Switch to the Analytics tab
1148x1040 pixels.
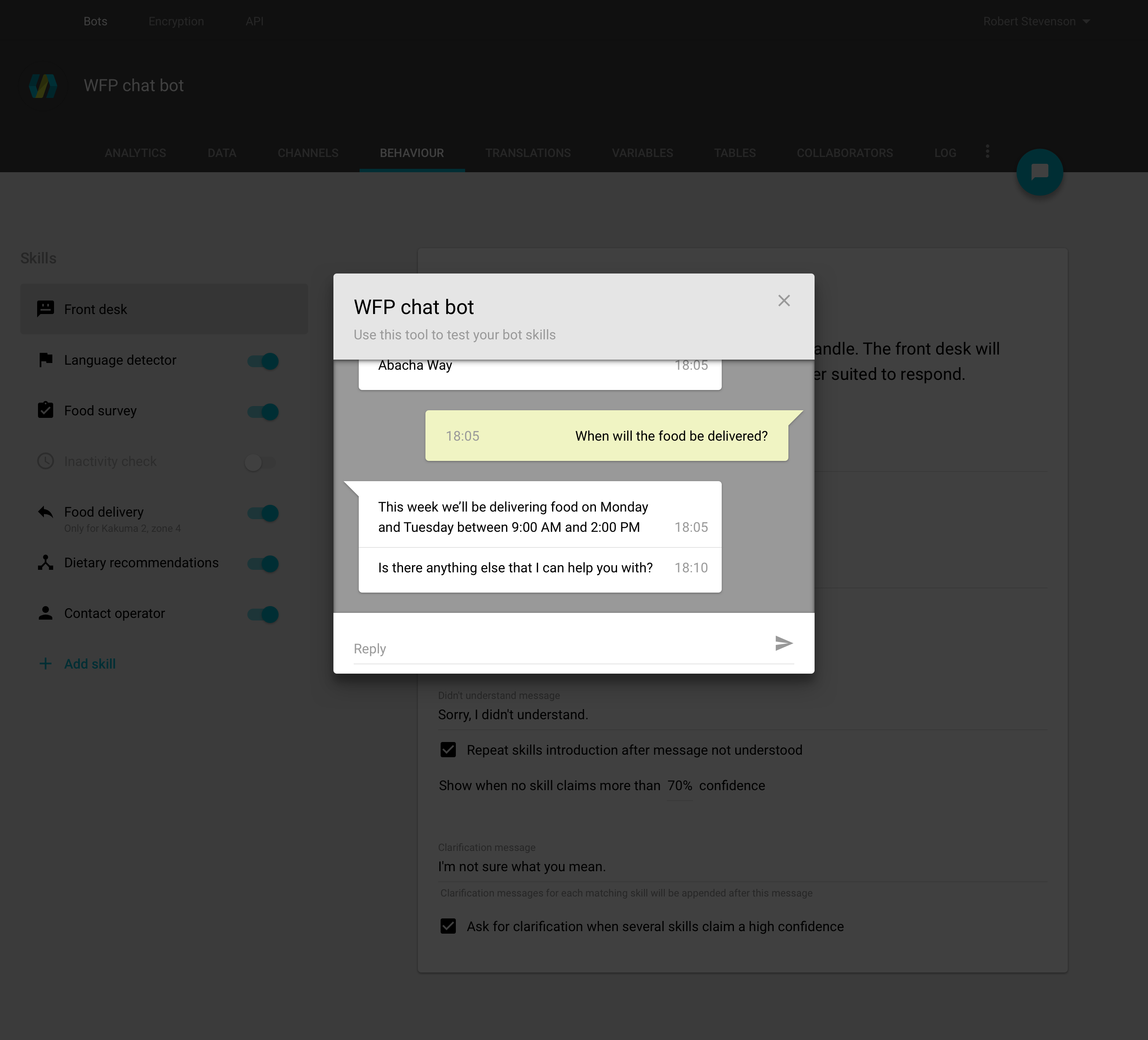(x=135, y=153)
